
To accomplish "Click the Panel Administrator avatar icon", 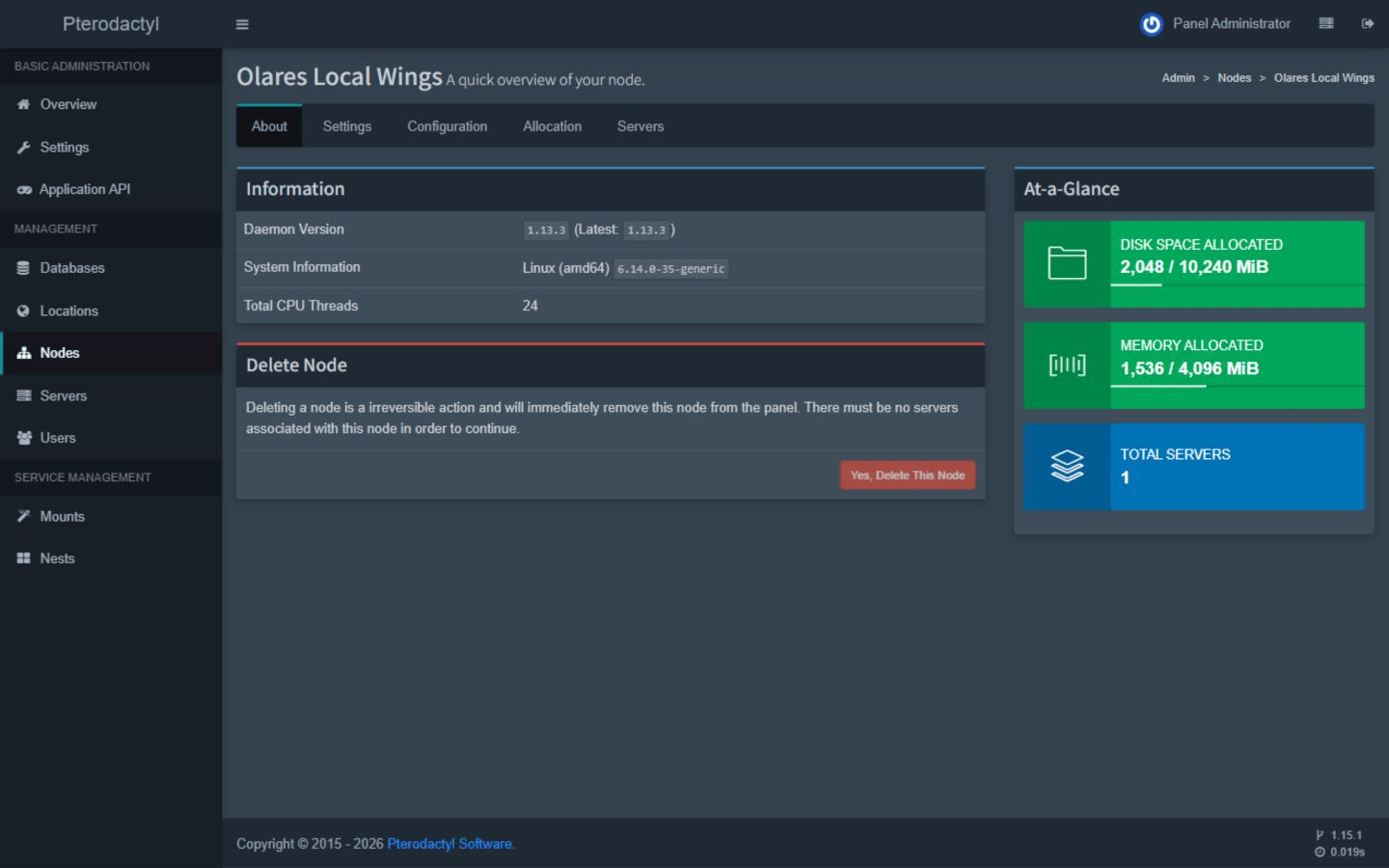I will pos(1151,24).
